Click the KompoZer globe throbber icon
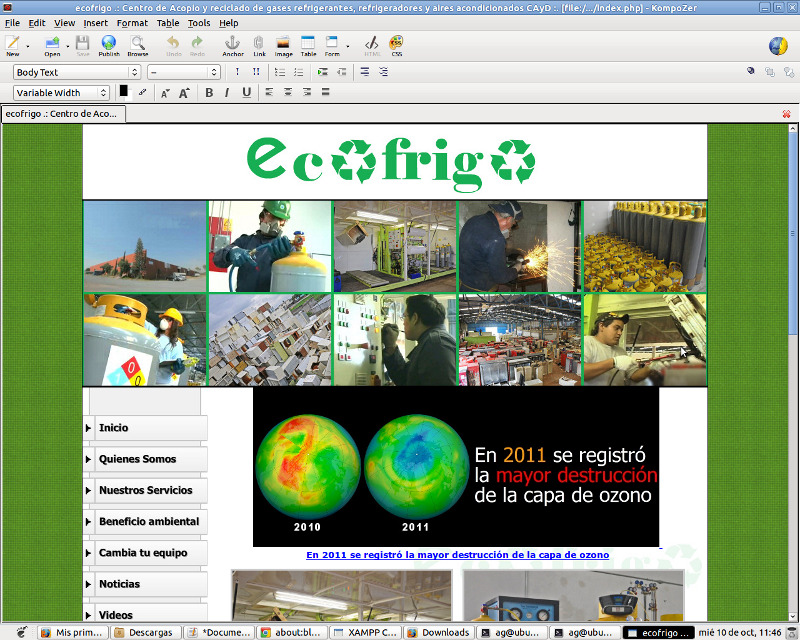This screenshot has width=800, height=640. coord(778,45)
